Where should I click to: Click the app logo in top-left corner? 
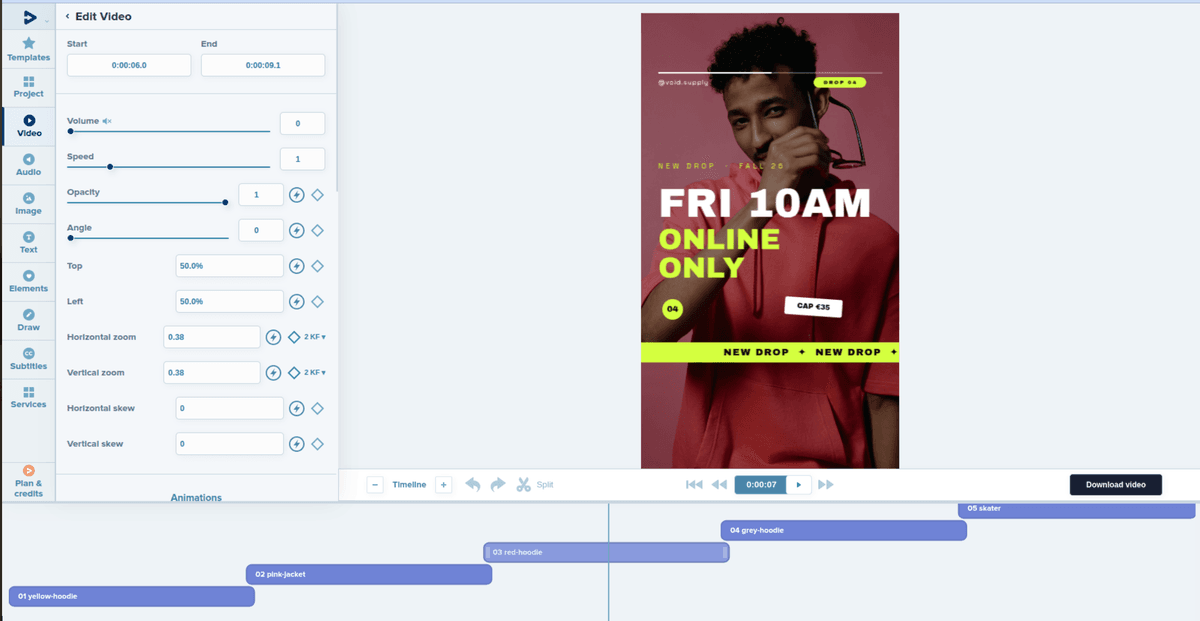29,17
